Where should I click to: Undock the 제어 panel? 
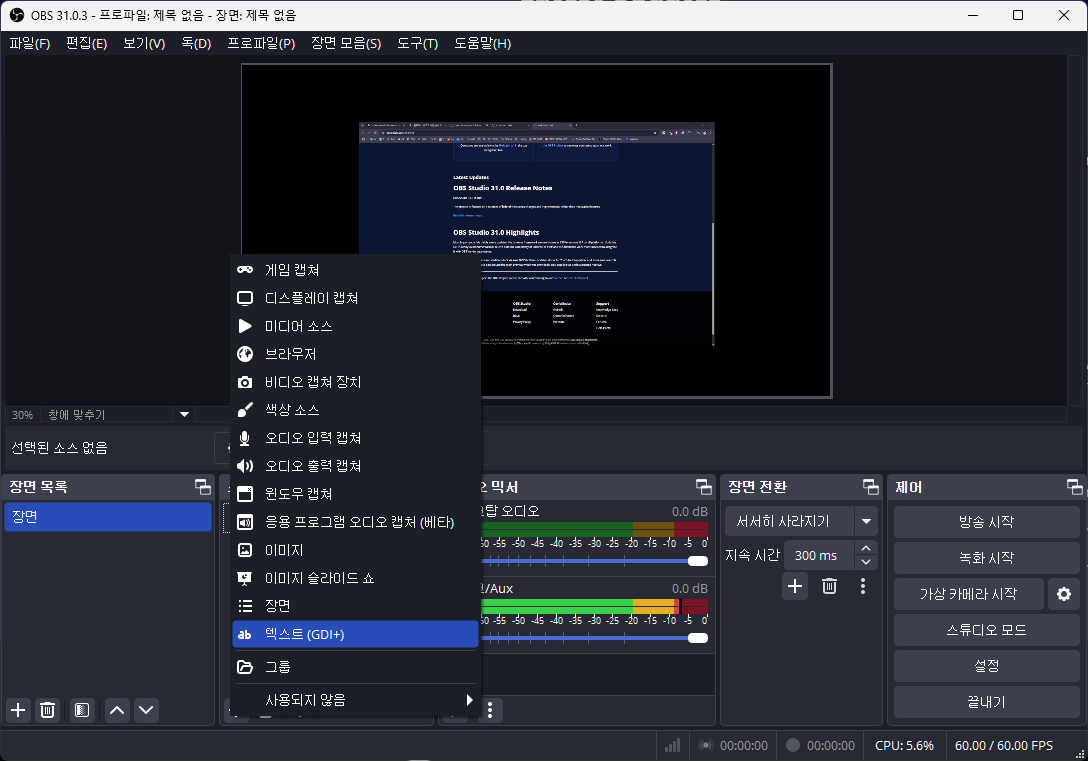point(1074,487)
